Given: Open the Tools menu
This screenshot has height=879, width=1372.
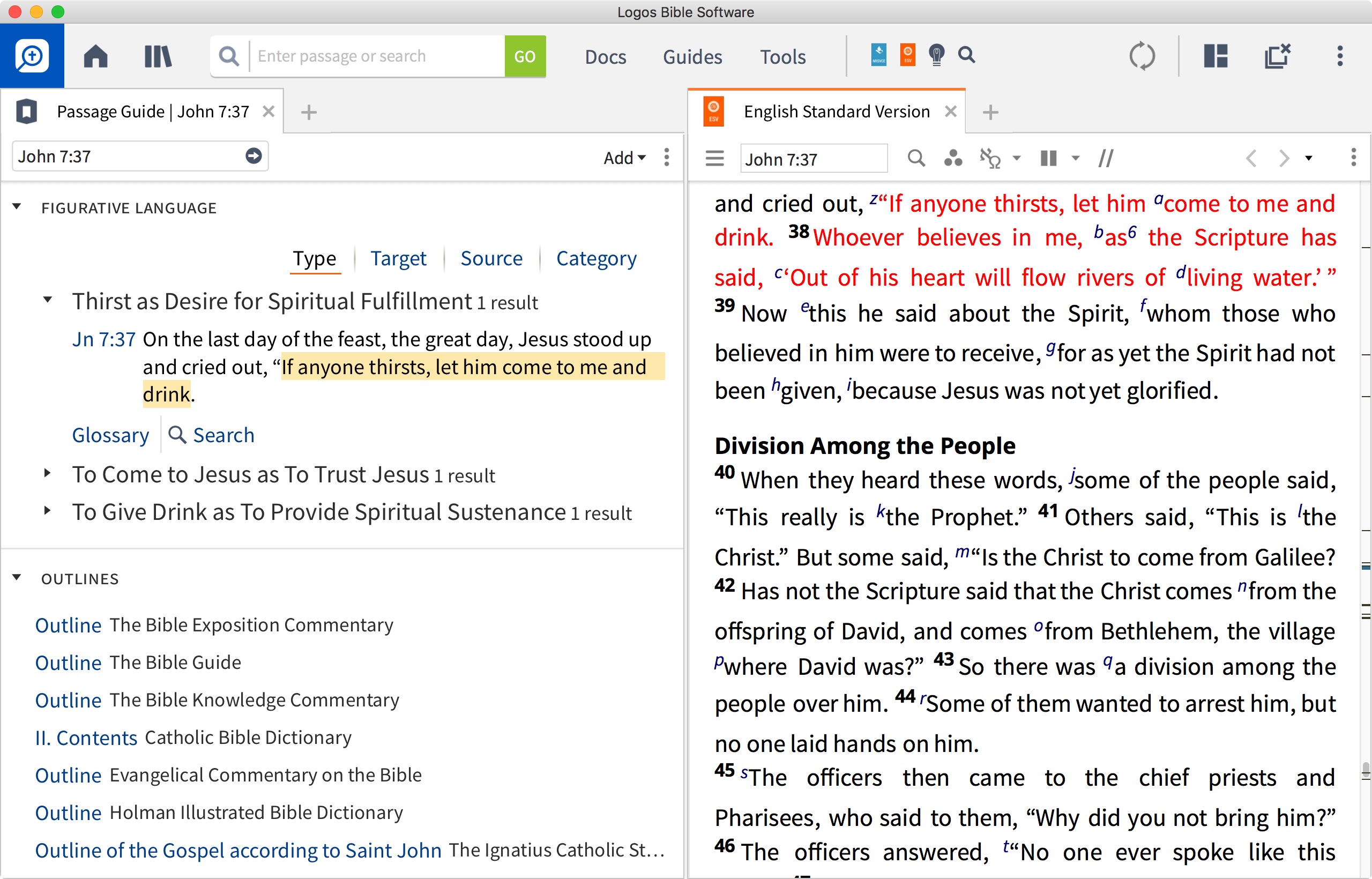Looking at the screenshot, I should 782,56.
